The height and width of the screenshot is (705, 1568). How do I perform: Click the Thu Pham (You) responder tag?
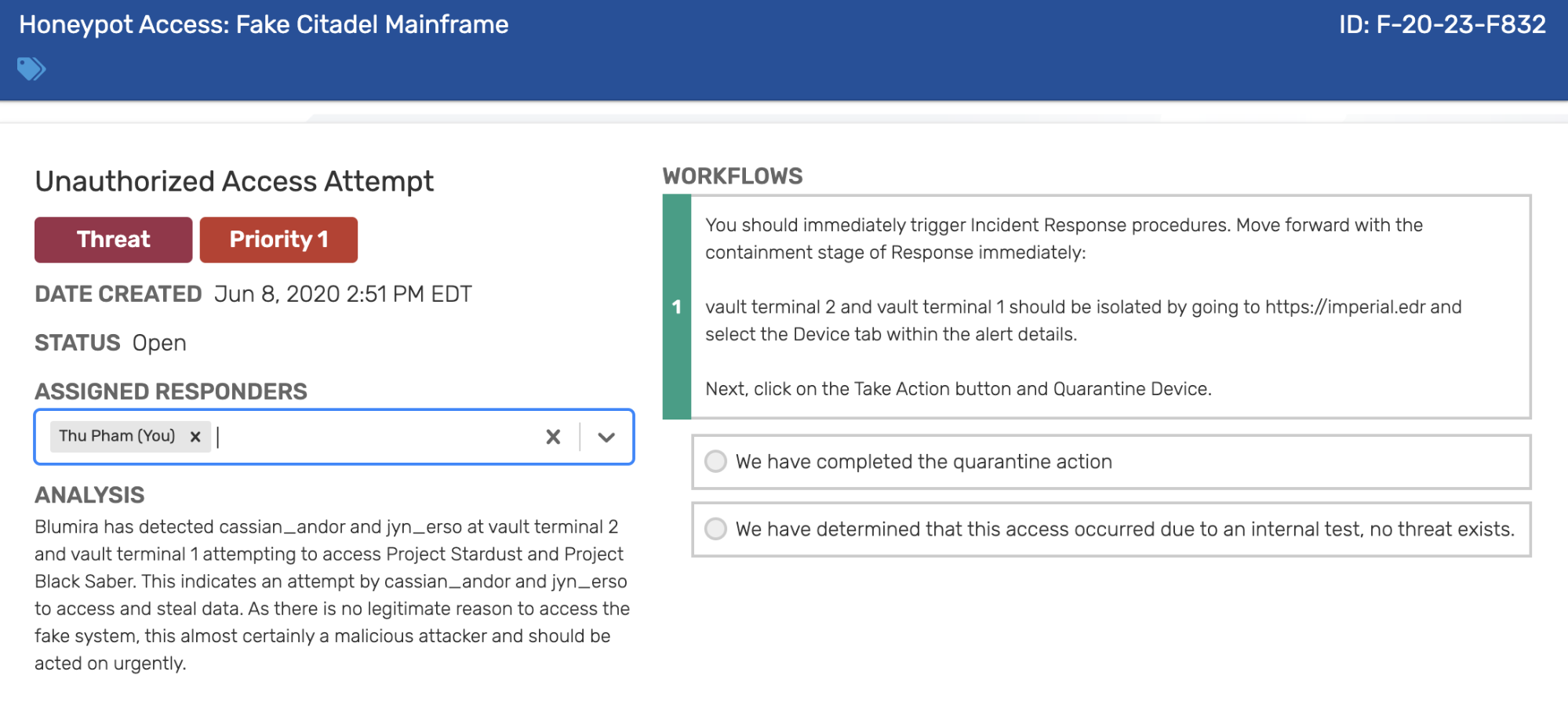pos(117,436)
